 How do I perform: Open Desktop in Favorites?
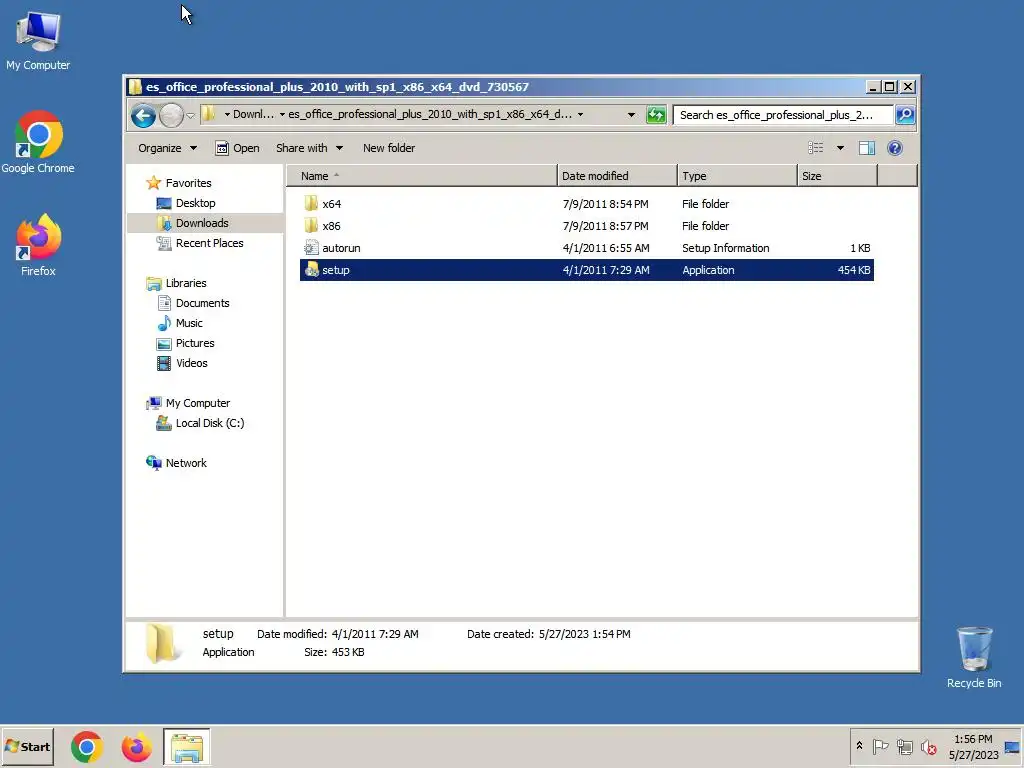point(195,203)
